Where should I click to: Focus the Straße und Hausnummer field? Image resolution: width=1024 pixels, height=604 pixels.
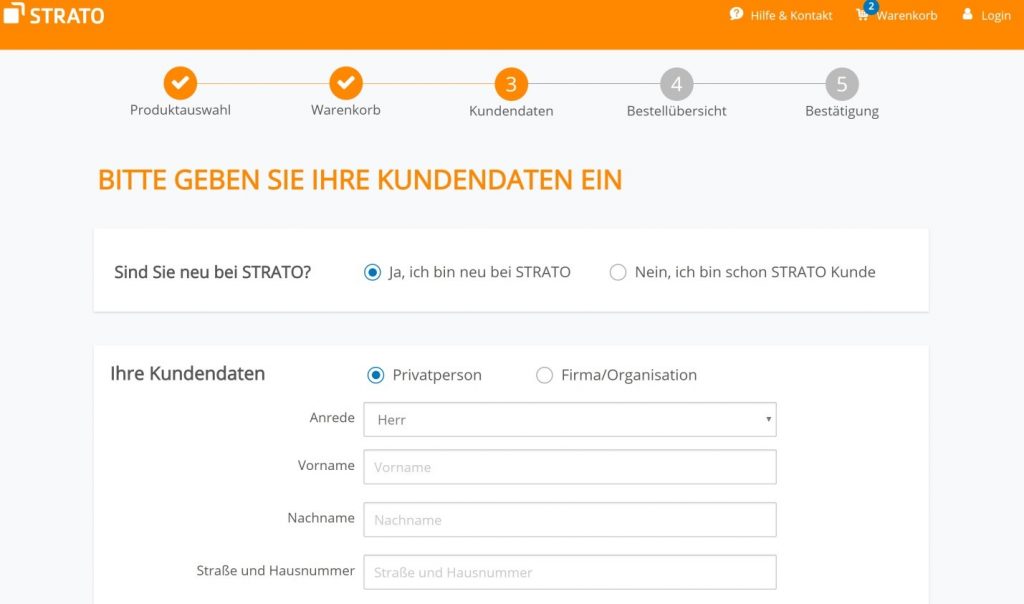[x=569, y=572]
